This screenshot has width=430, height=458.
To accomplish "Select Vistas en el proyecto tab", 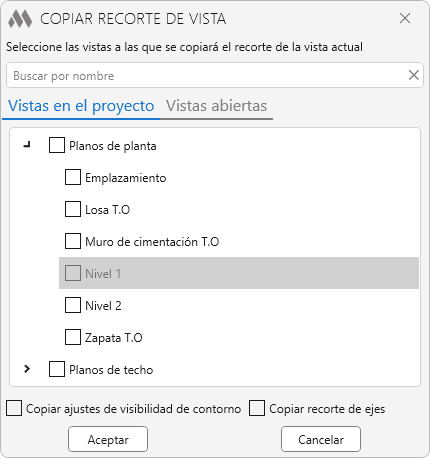I will pyautogui.click(x=81, y=106).
